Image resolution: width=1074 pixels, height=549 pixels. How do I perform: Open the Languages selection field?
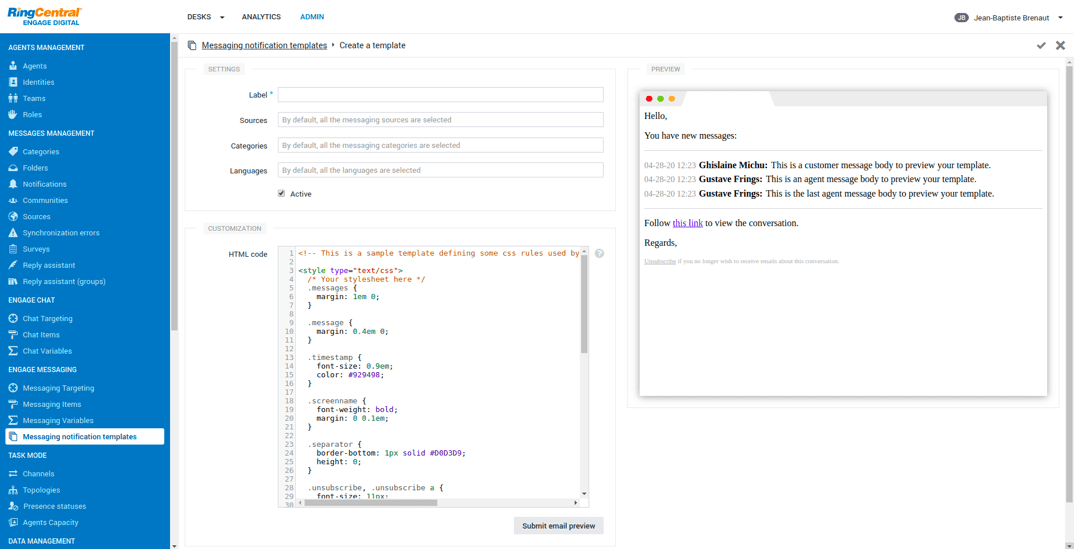[440, 171]
